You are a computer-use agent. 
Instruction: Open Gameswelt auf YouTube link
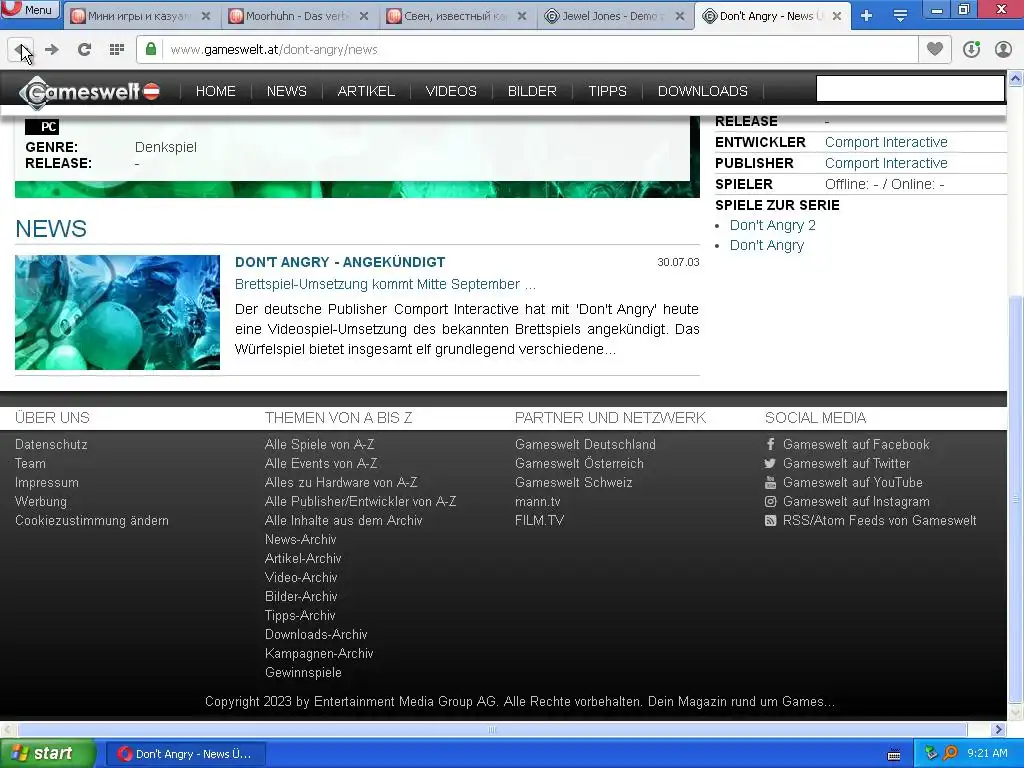(853, 483)
